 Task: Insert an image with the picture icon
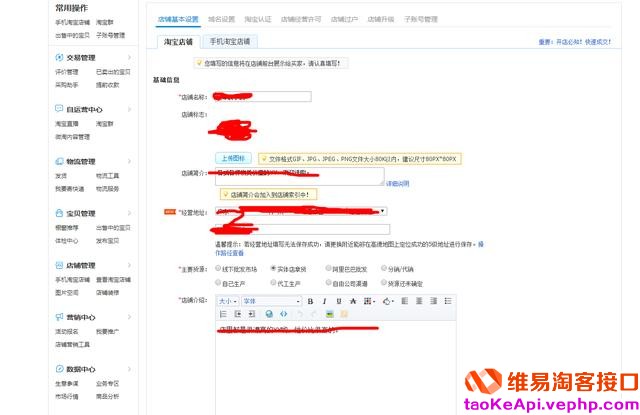pos(329,314)
